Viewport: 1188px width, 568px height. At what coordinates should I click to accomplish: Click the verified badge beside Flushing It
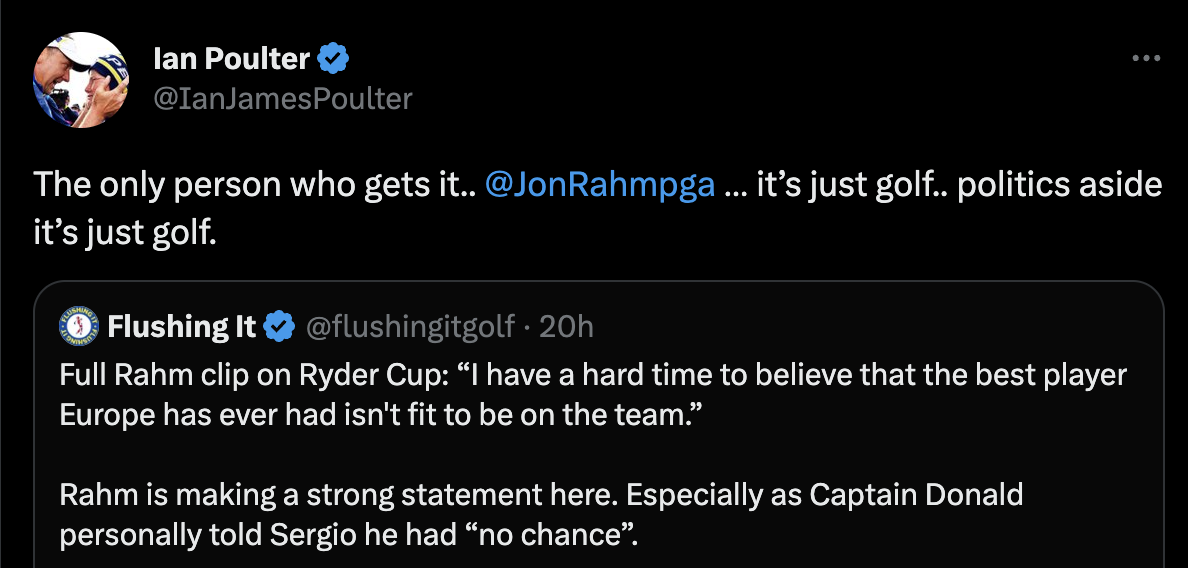coord(281,326)
